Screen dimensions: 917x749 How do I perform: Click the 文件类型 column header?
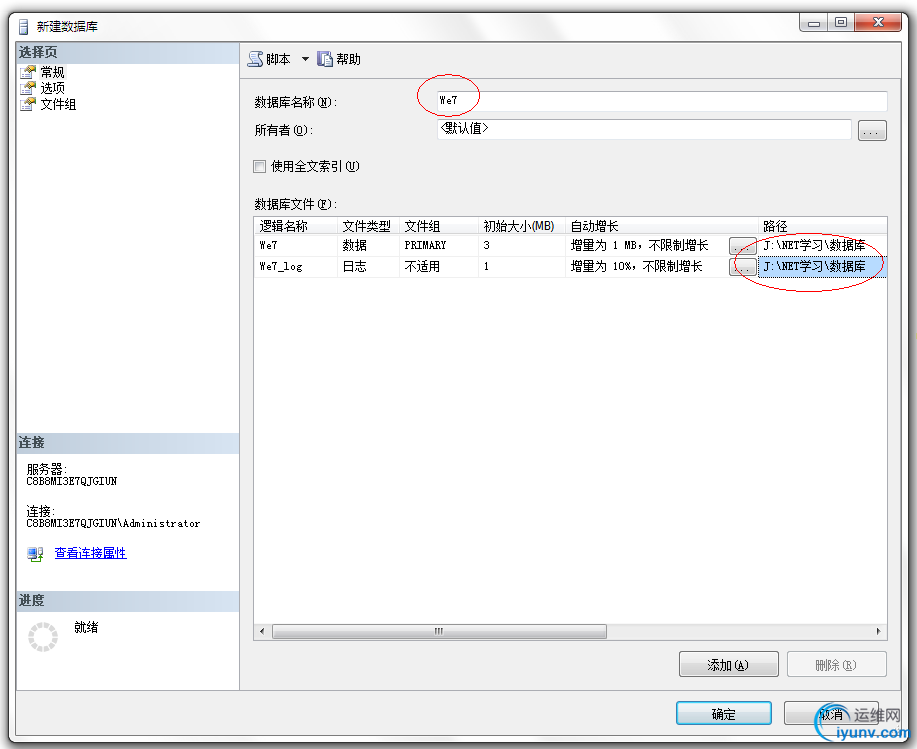pyautogui.click(x=368, y=226)
